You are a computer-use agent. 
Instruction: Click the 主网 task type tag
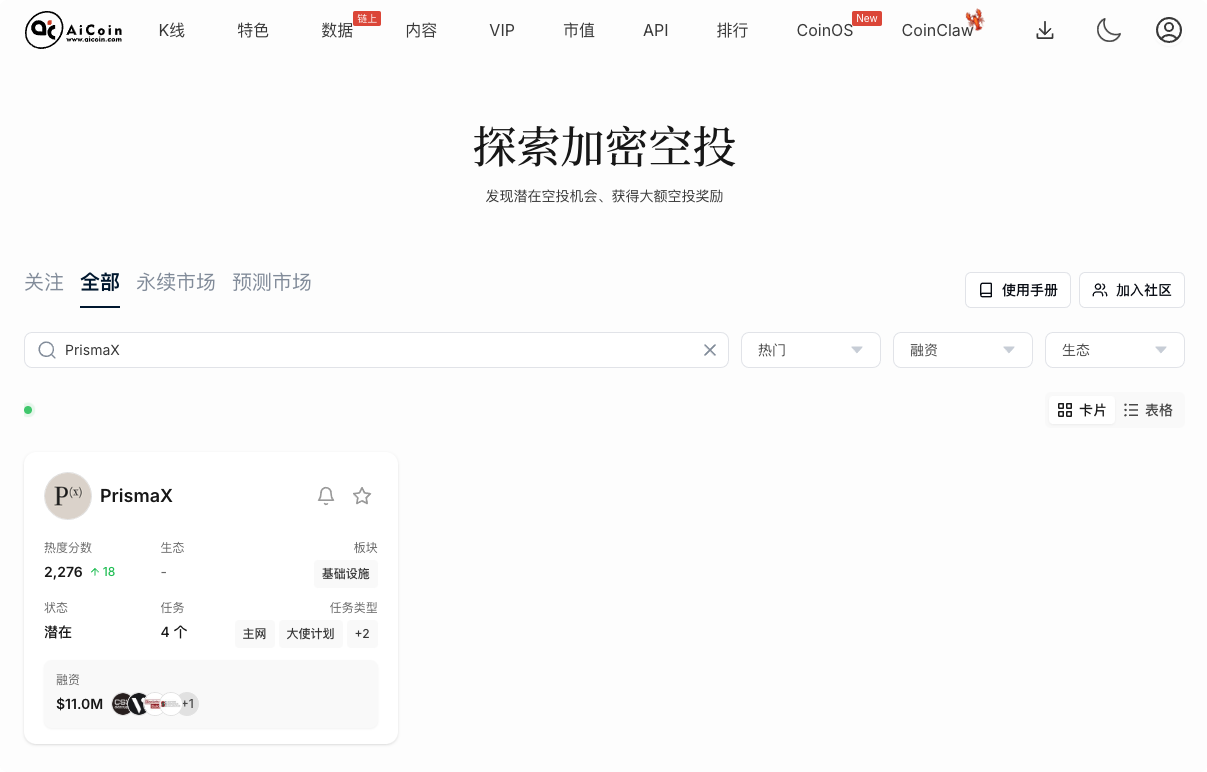point(255,634)
